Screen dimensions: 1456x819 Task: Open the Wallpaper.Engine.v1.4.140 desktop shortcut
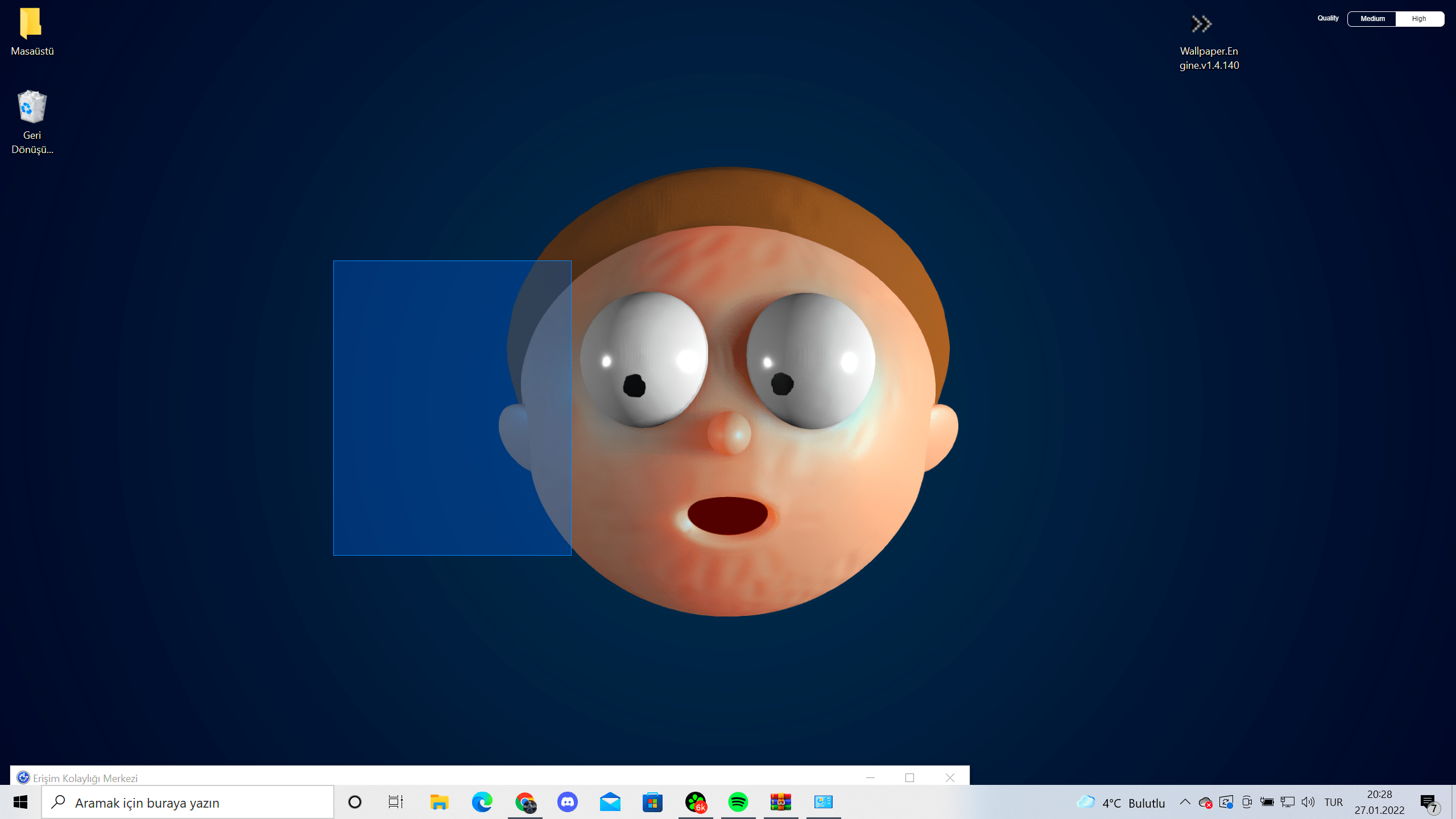(x=1209, y=43)
